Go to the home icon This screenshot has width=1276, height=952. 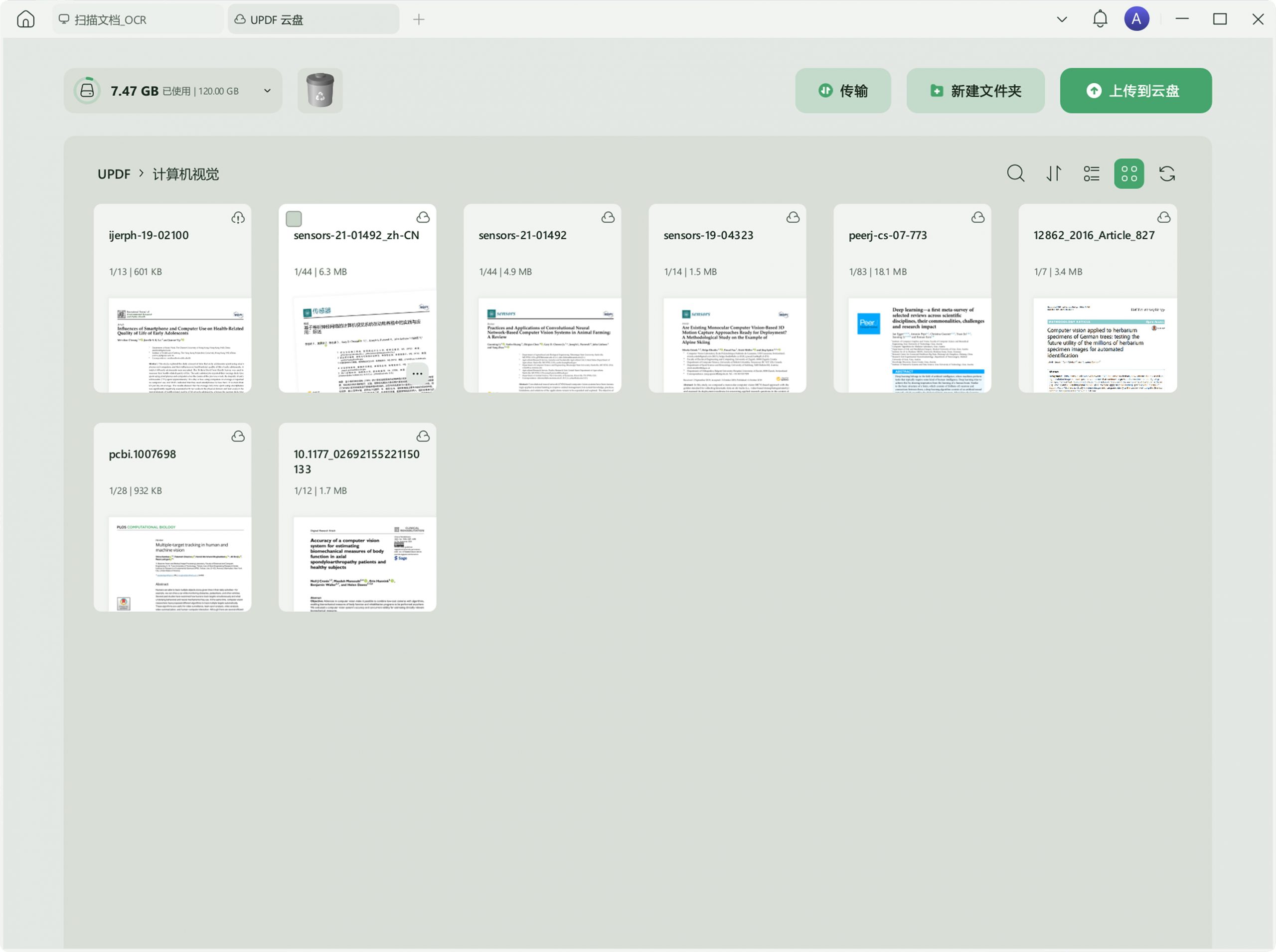click(x=26, y=19)
